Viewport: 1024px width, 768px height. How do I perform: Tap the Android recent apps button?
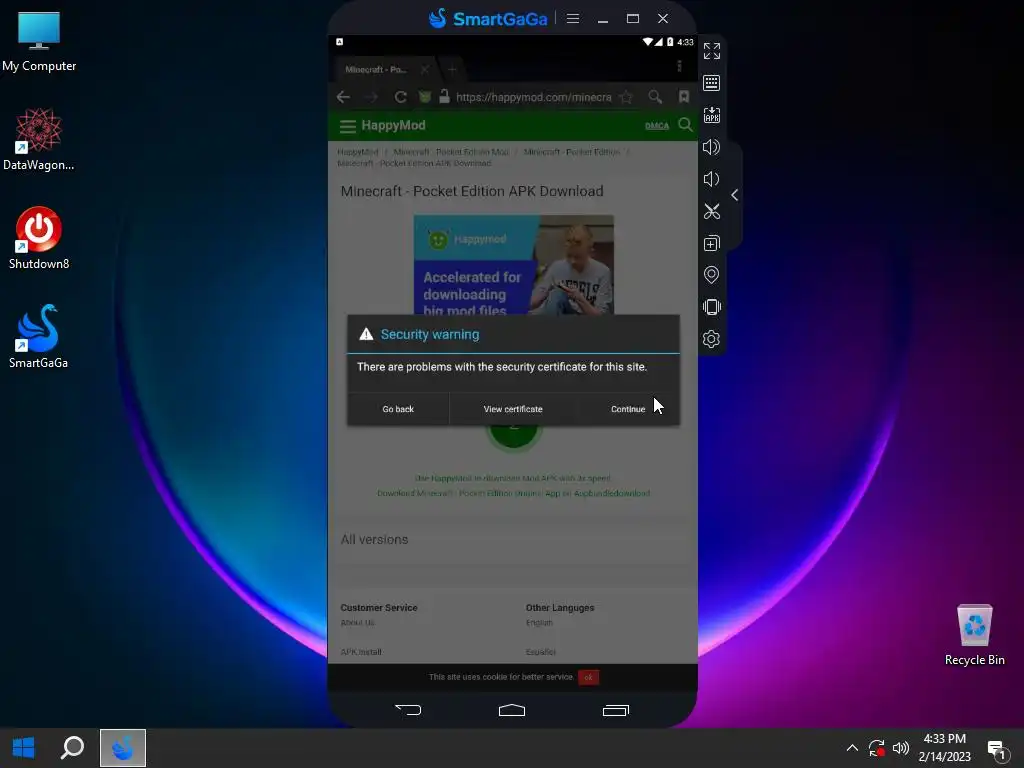(x=616, y=710)
